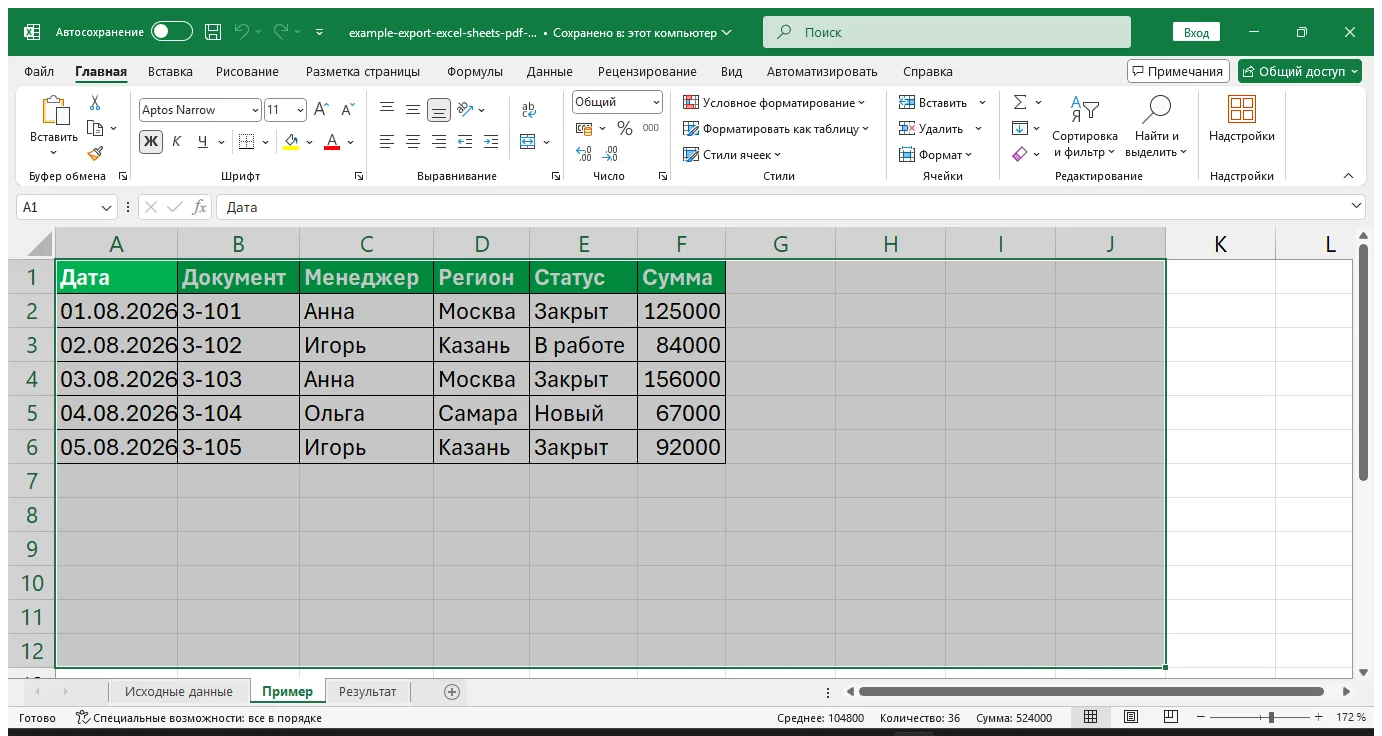
Task: Click the wrap text icon
Action: point(529,110)
